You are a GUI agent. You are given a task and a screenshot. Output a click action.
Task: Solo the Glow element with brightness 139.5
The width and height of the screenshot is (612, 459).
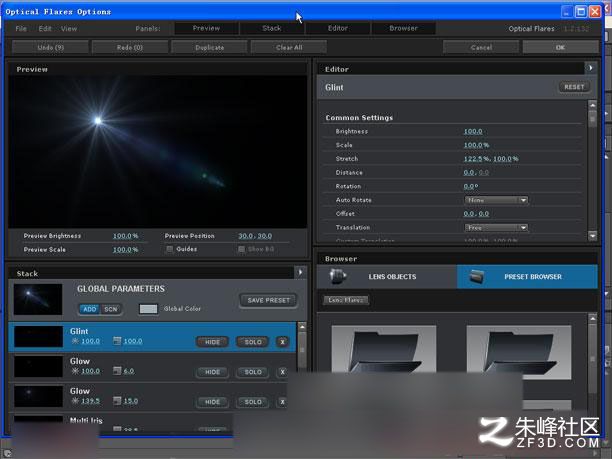(x=253, y=402)
